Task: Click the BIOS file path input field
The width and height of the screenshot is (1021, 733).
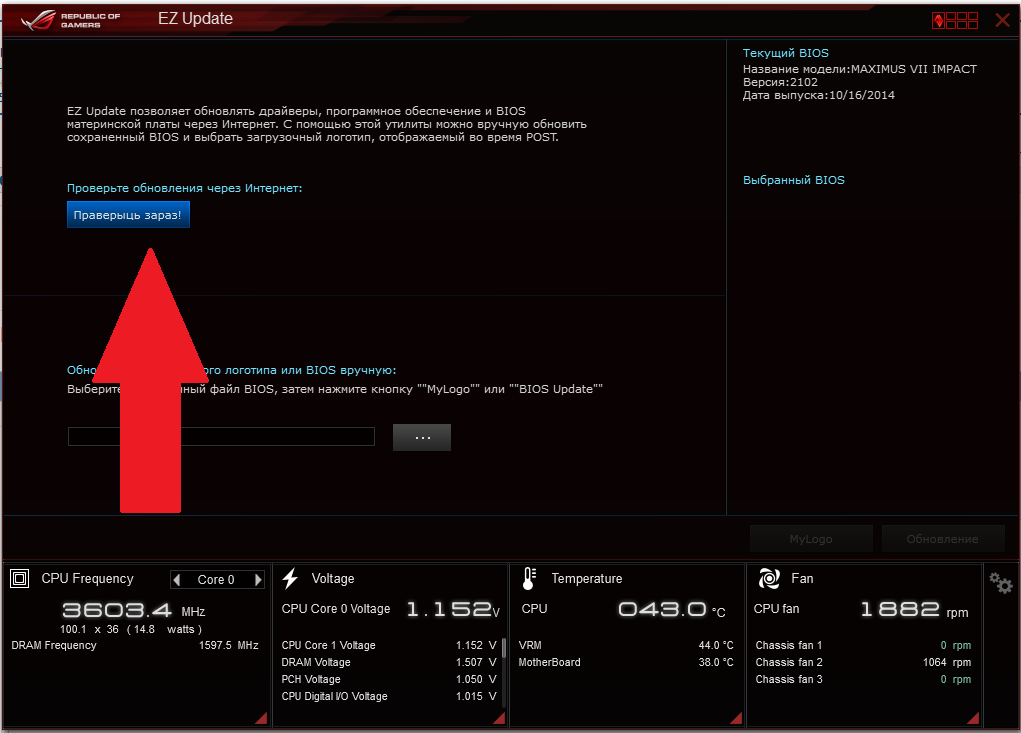Action: [221, 436]
